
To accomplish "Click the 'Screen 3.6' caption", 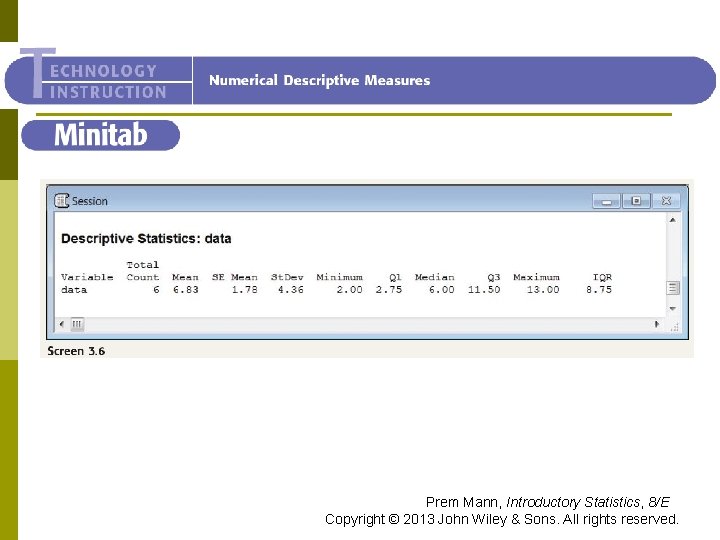I will (x=76, y=351).
